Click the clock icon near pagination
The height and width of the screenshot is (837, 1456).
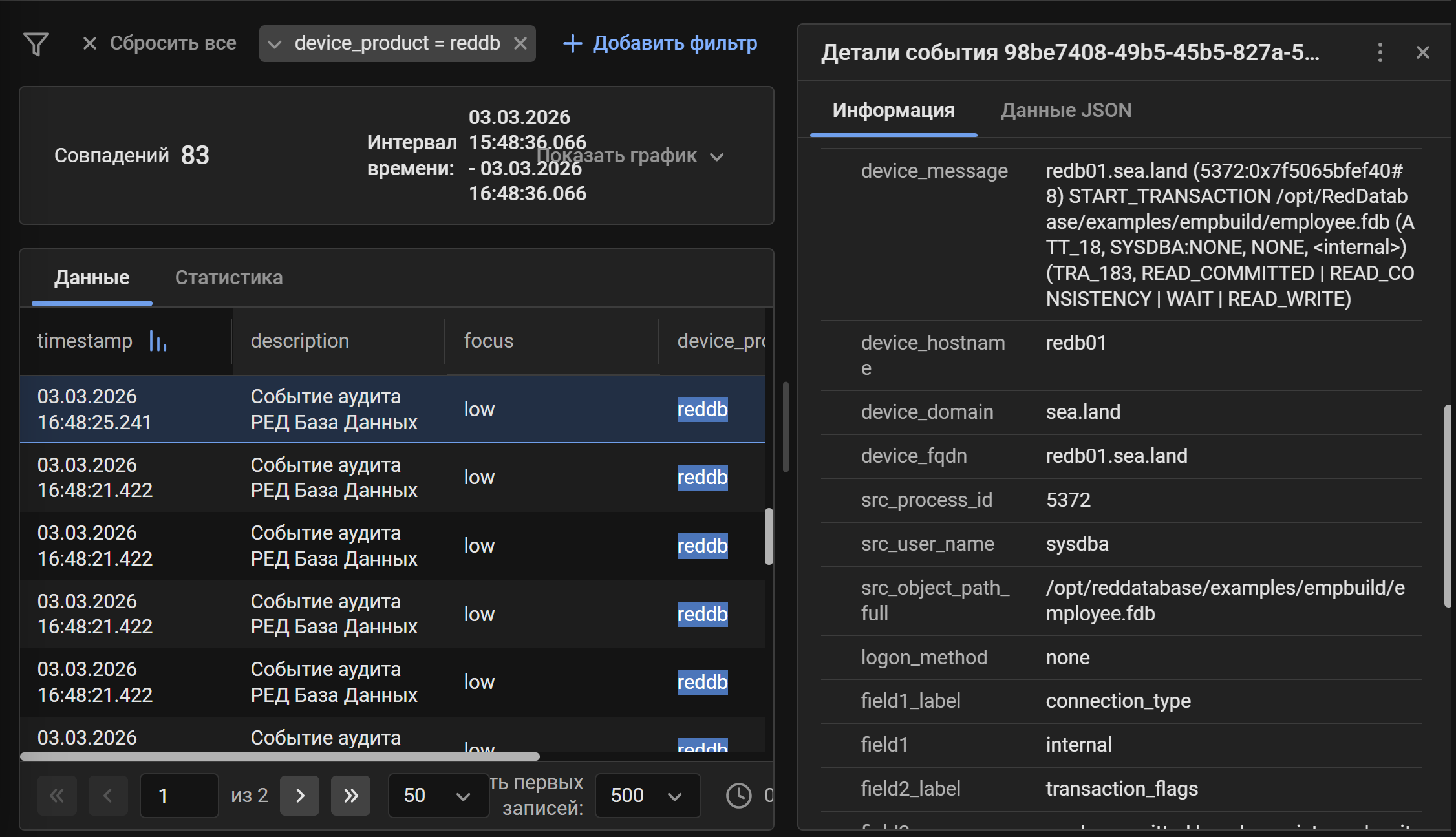(738, 796)
